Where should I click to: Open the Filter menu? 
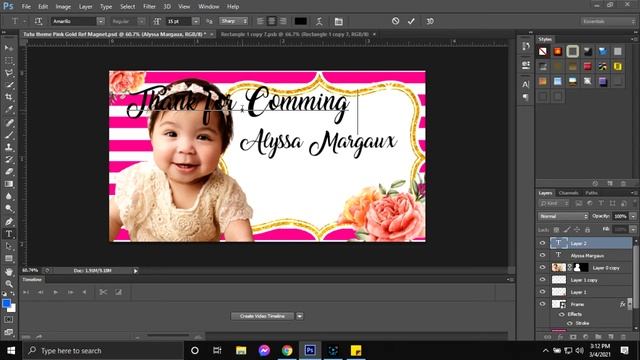tap(149, 7)
